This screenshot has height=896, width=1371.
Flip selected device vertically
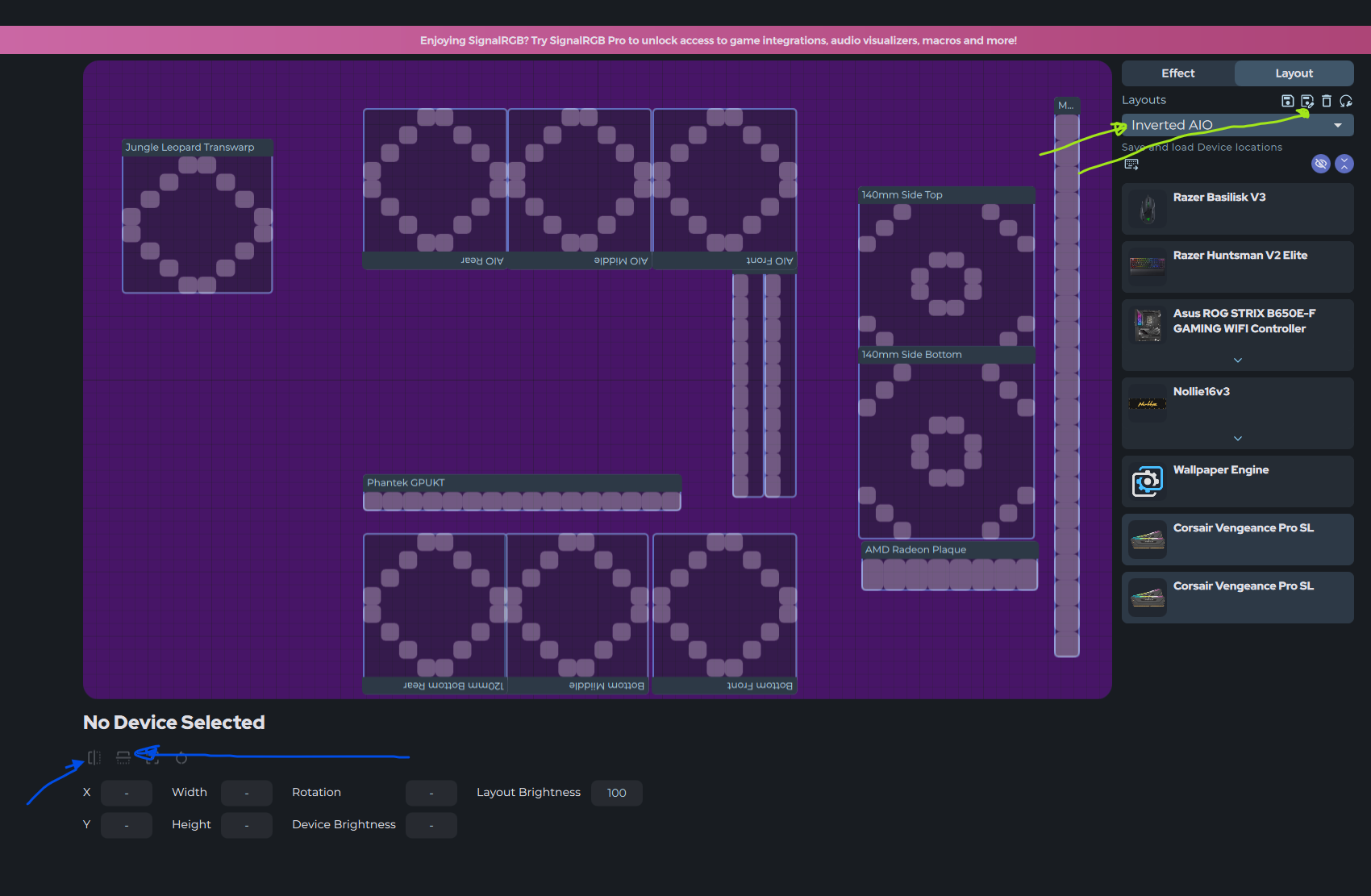click(x=123, y=757)
